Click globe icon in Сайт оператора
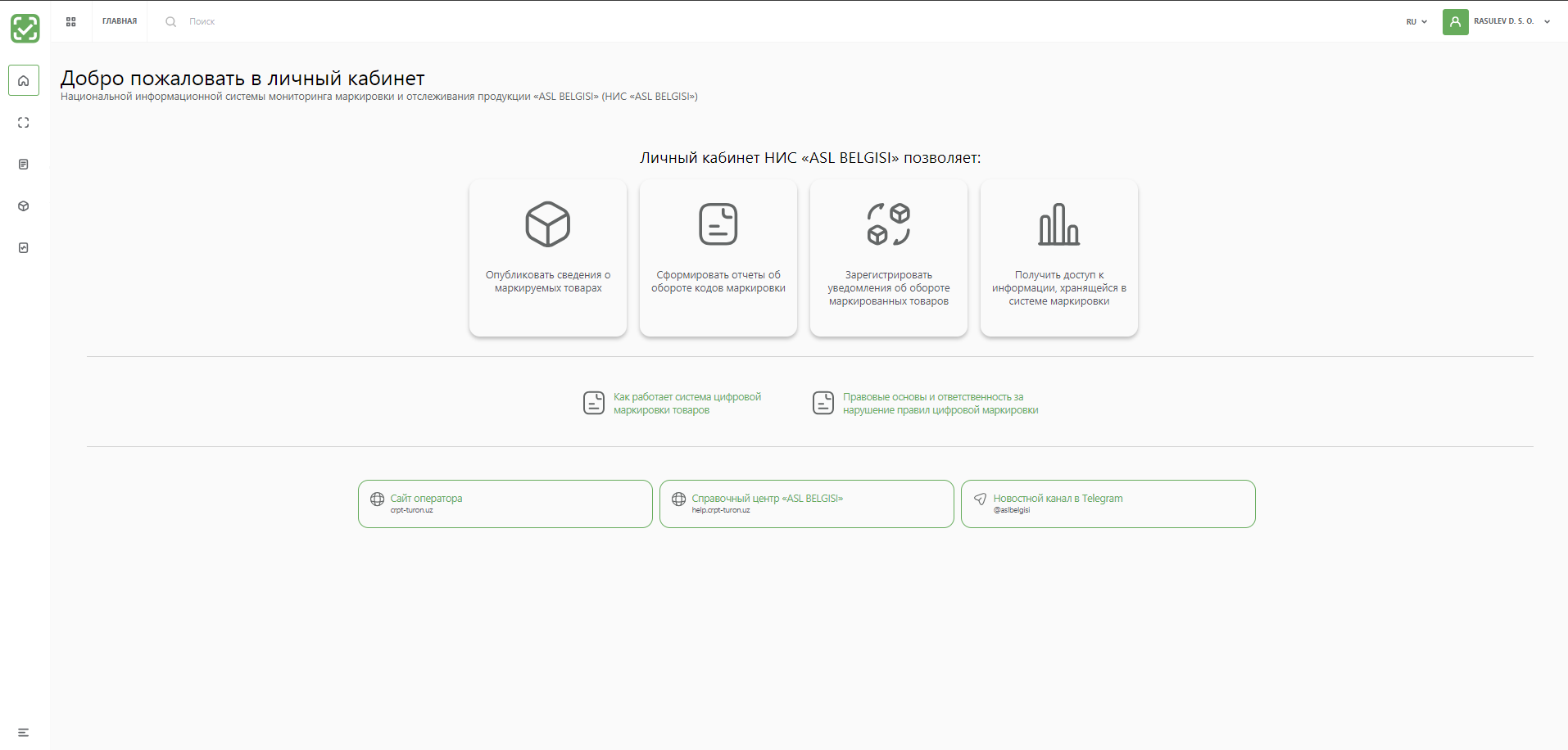The image size is (1568, 750). 378,499
